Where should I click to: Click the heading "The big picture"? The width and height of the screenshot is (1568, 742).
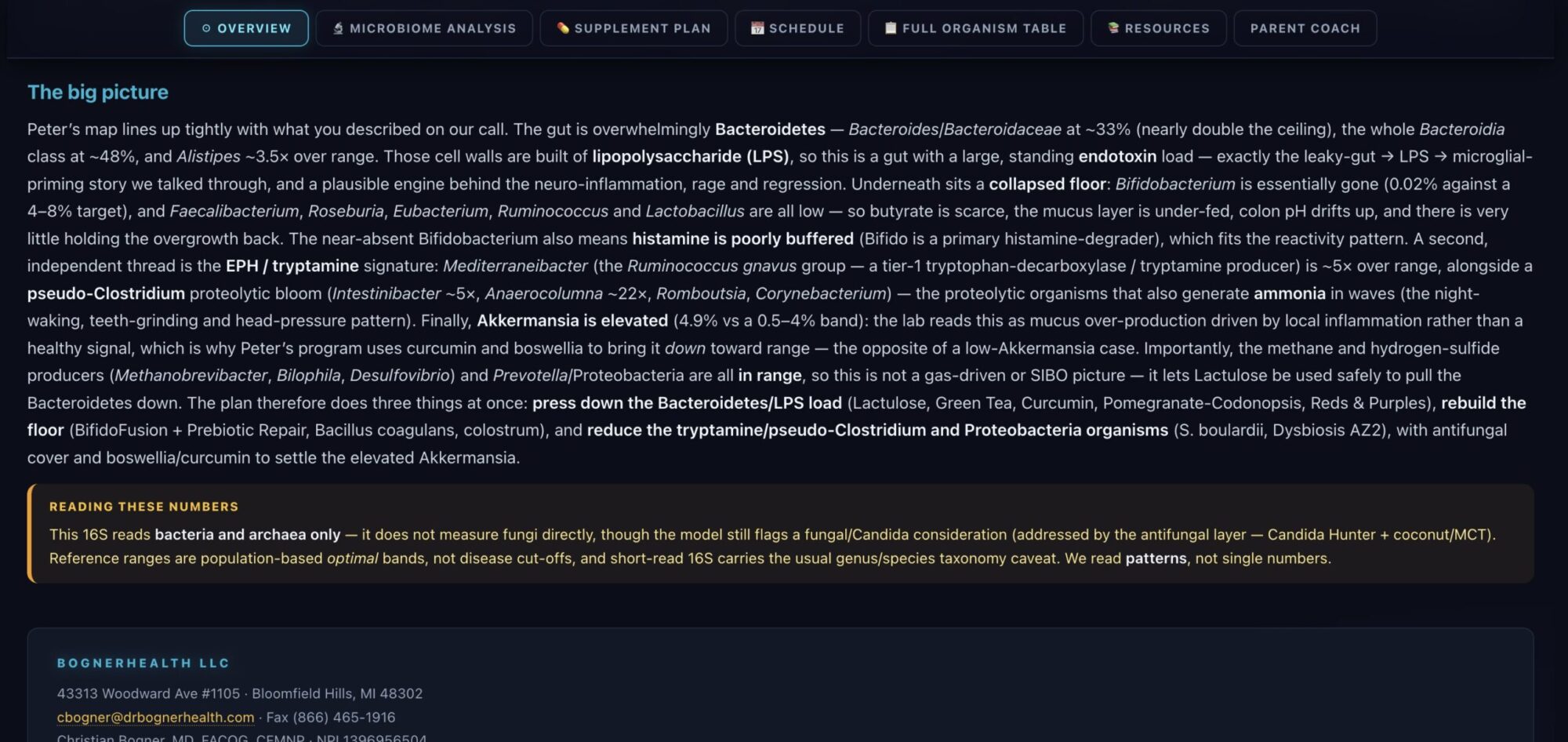tap(98, 93)
